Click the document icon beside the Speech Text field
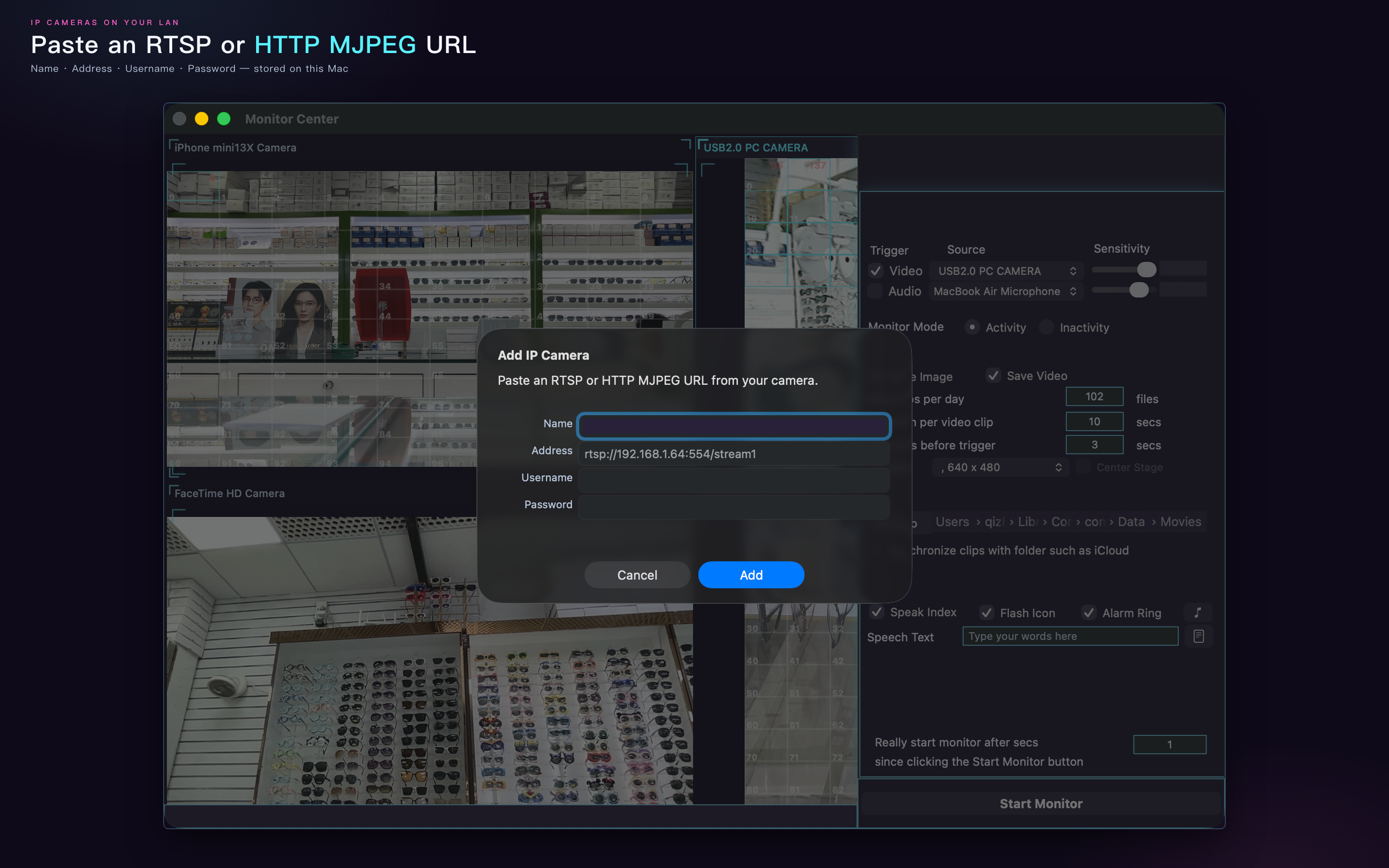This screenshot has width=1389, height=868. (1198, 636)
